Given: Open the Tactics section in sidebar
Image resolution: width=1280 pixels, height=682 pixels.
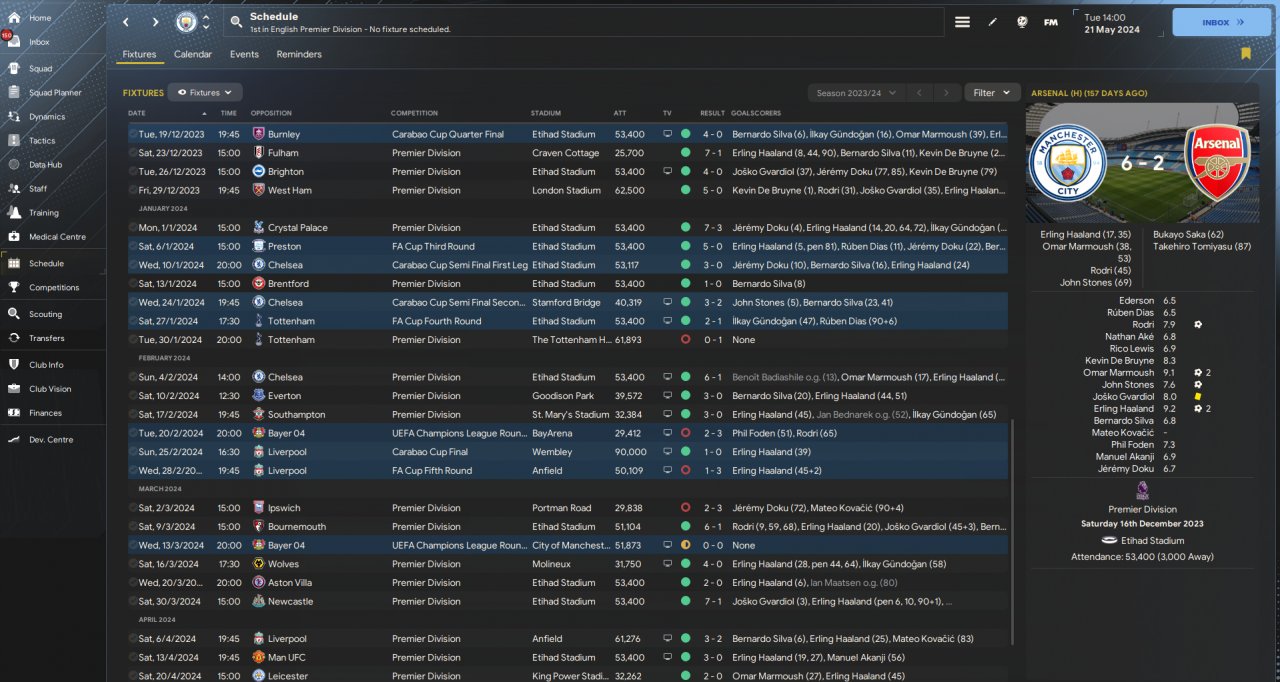Looking at the screenshot, I should click(x=42, y=141).
